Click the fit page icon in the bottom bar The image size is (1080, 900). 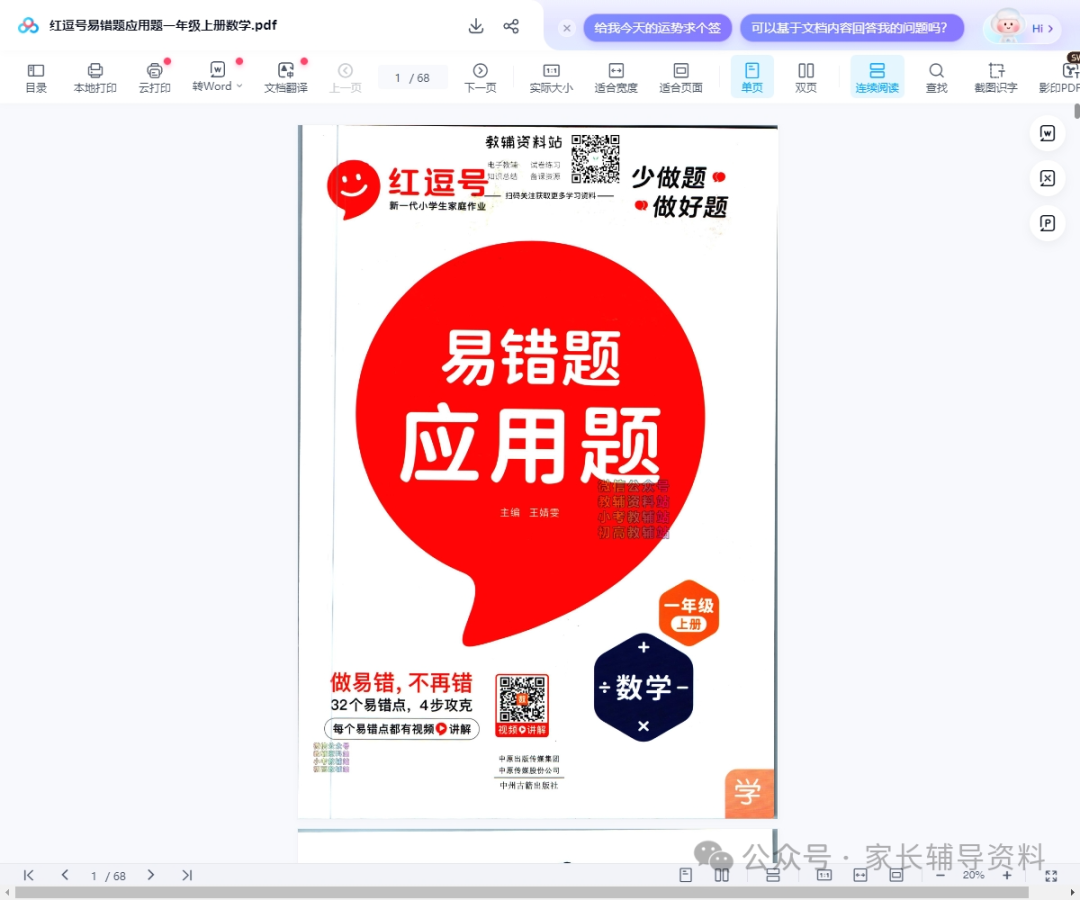point(896,875)
